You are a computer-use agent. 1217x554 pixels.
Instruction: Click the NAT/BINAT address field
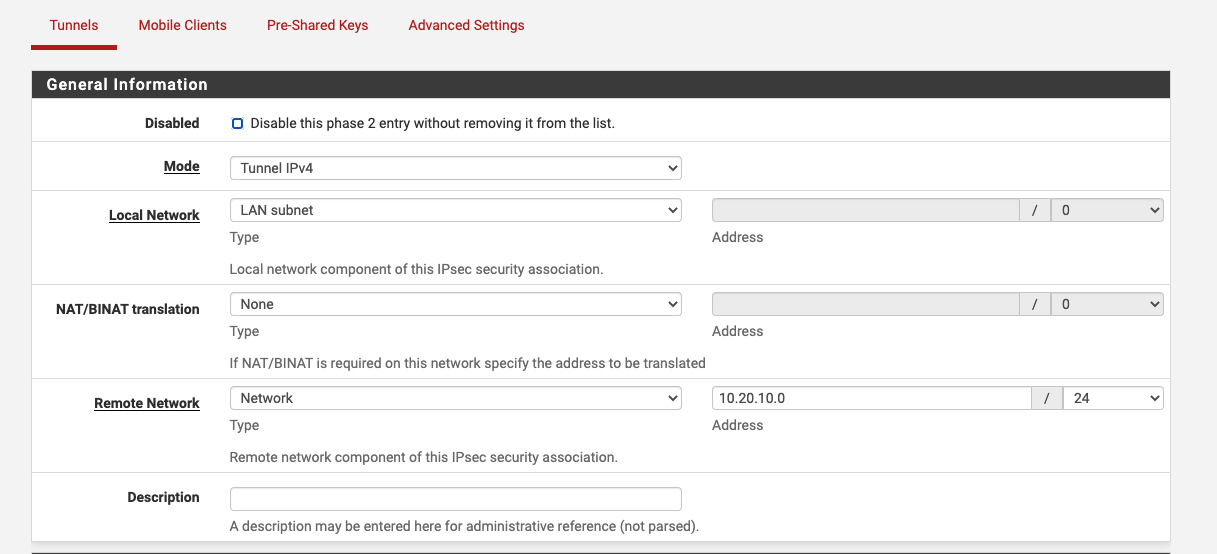[865, 304]
